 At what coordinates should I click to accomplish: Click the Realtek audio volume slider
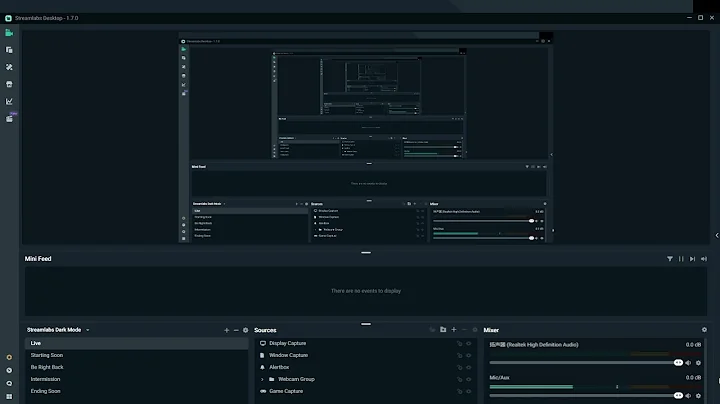(586, 363)
